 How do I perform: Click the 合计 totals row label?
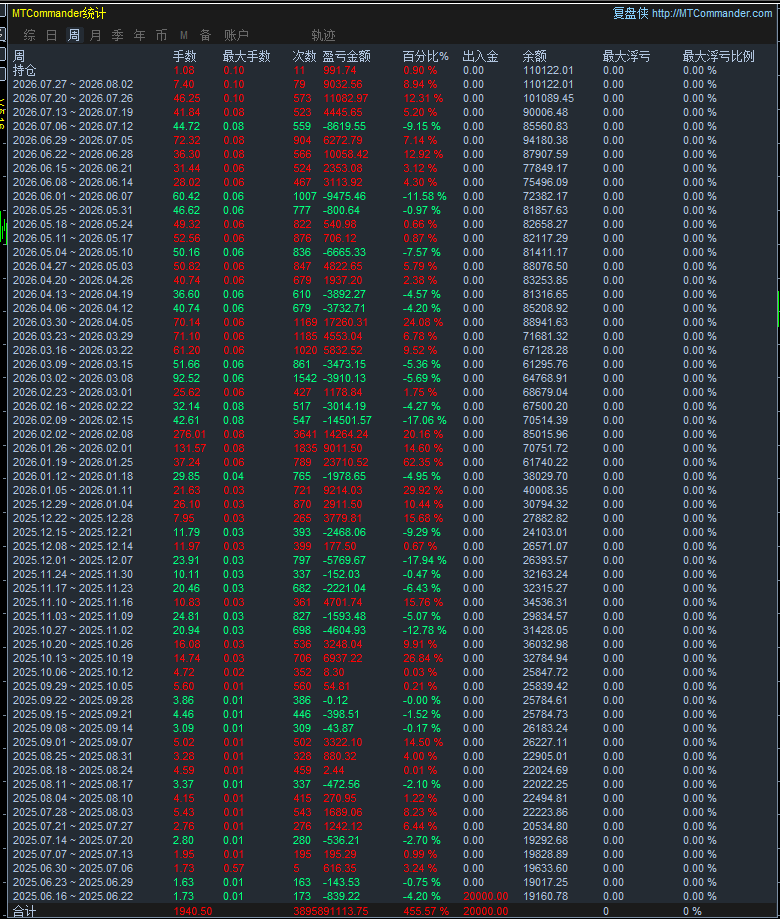[25, 911]
